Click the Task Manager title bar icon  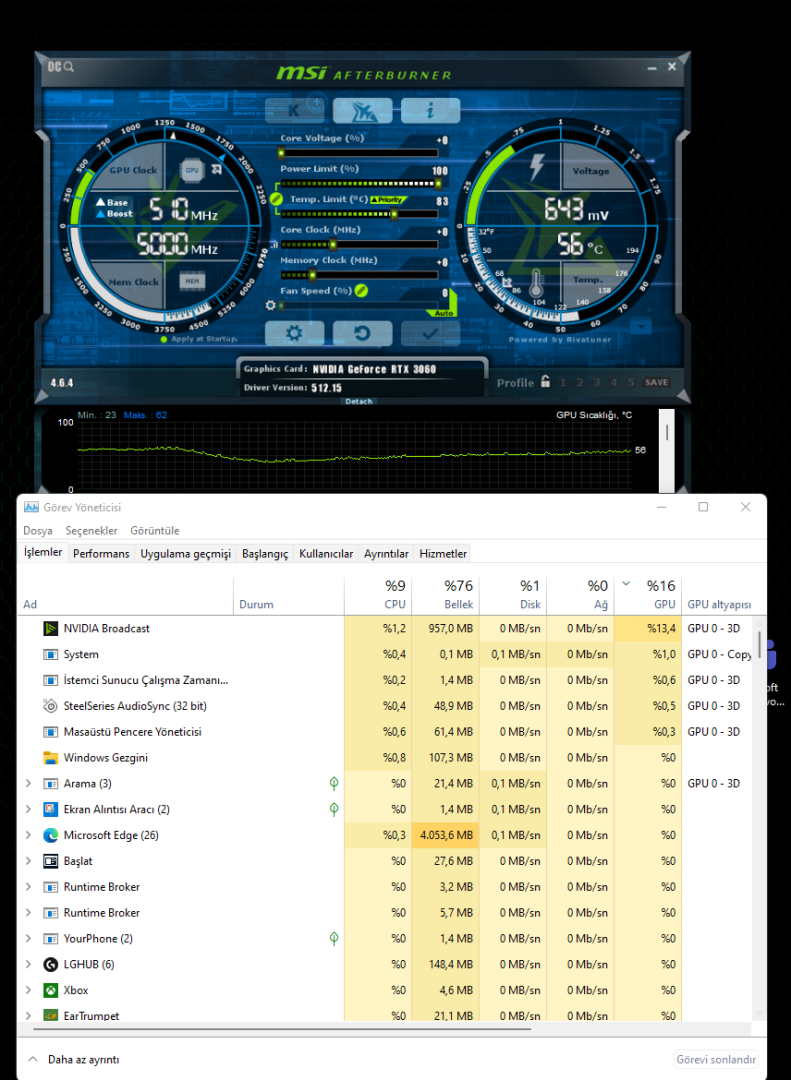(x=31, y=507)
